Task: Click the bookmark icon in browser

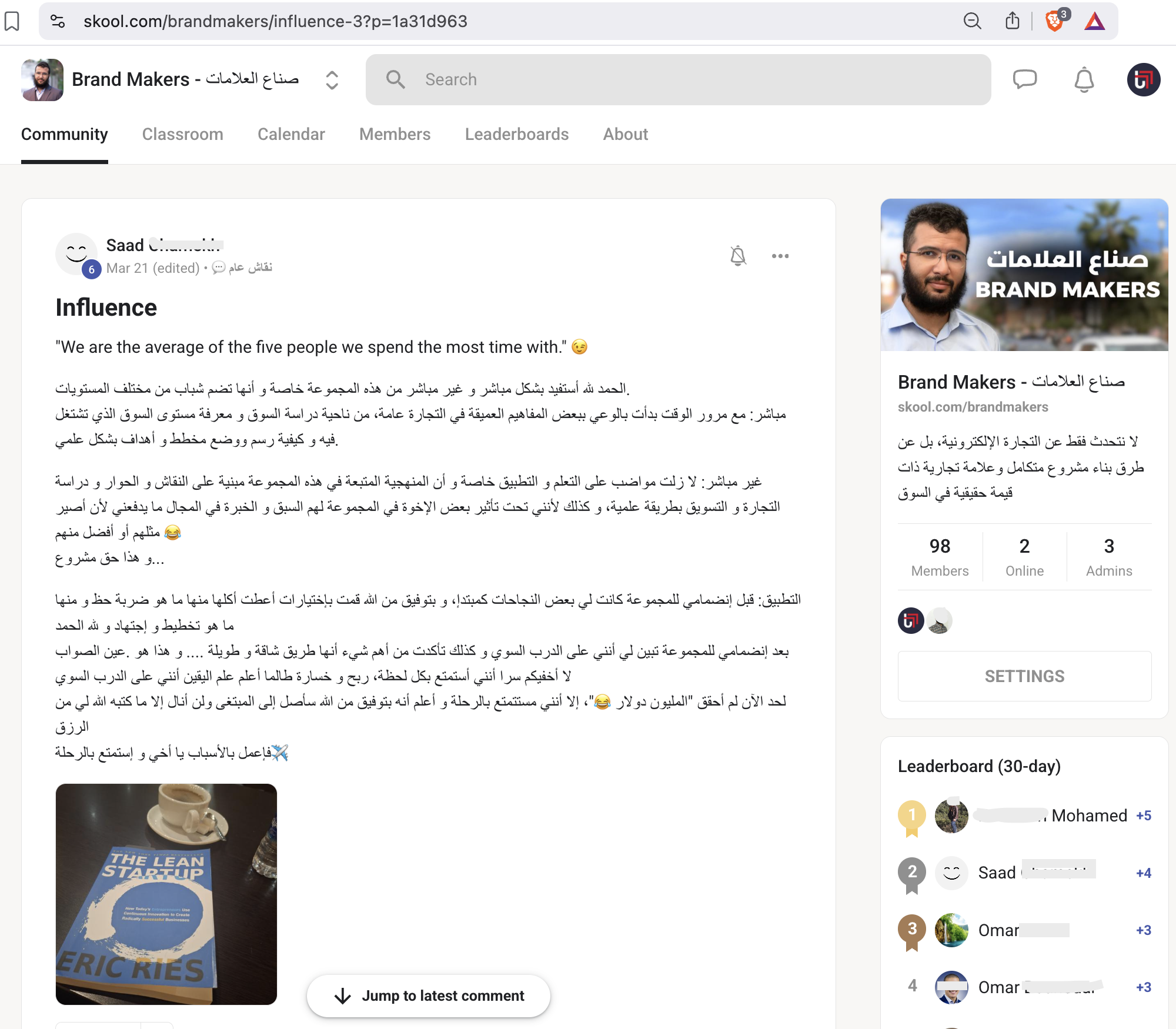Action: tap(12, 21)
